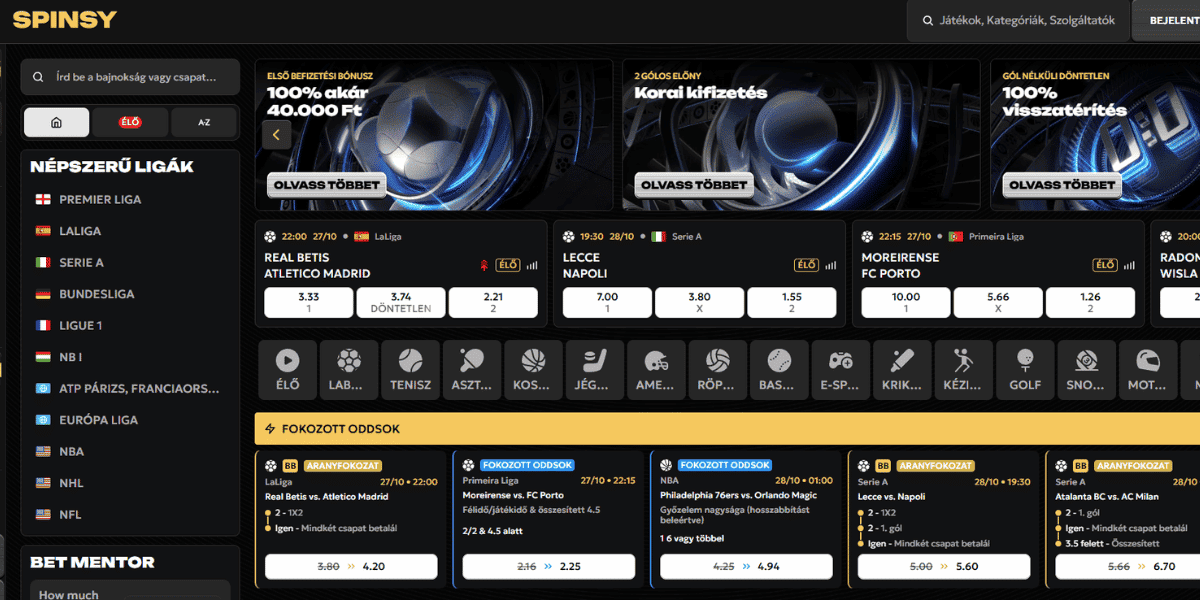This screenshot has width=1200, height=600.
Task: Click the Bet Mentor How much input
Action: (130, 592)
